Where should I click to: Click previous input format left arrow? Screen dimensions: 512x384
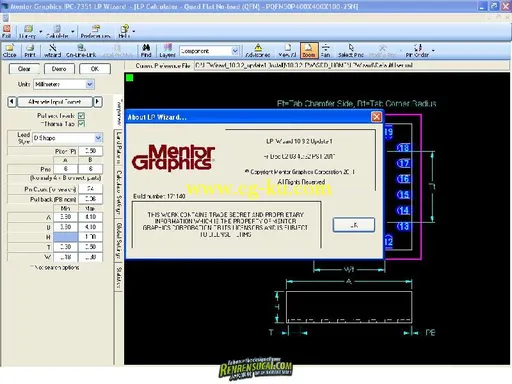click(x=12, y=102)
